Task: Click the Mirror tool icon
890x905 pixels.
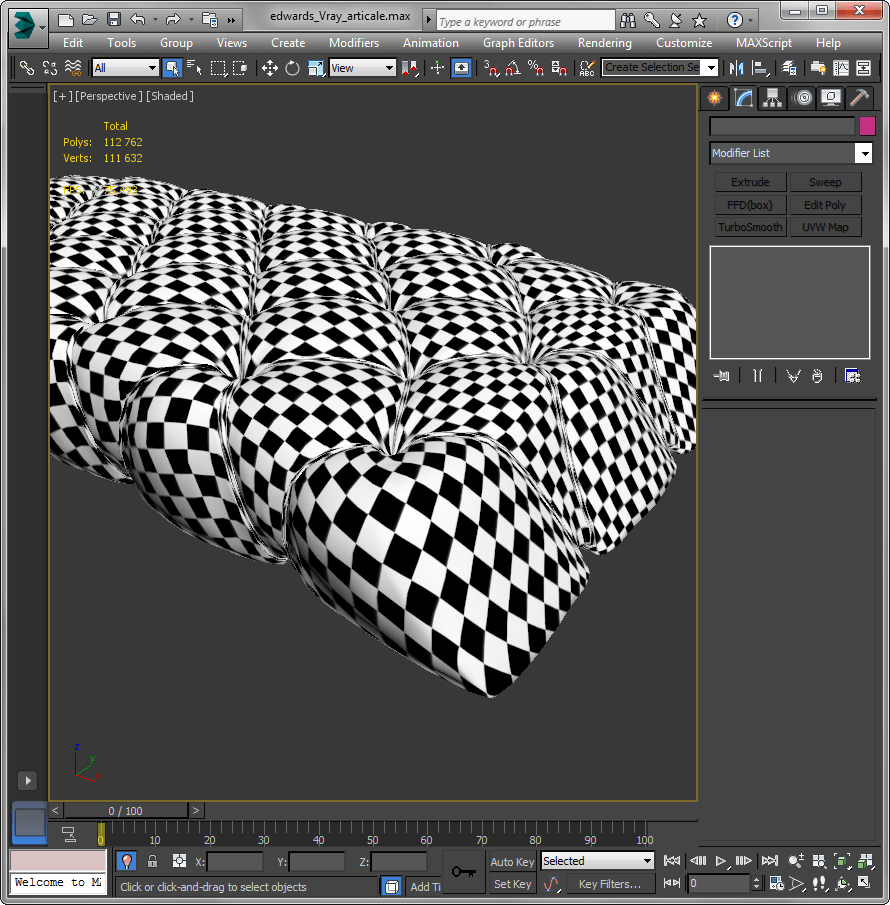Action: pyautogui.click(x=737, y=68)
